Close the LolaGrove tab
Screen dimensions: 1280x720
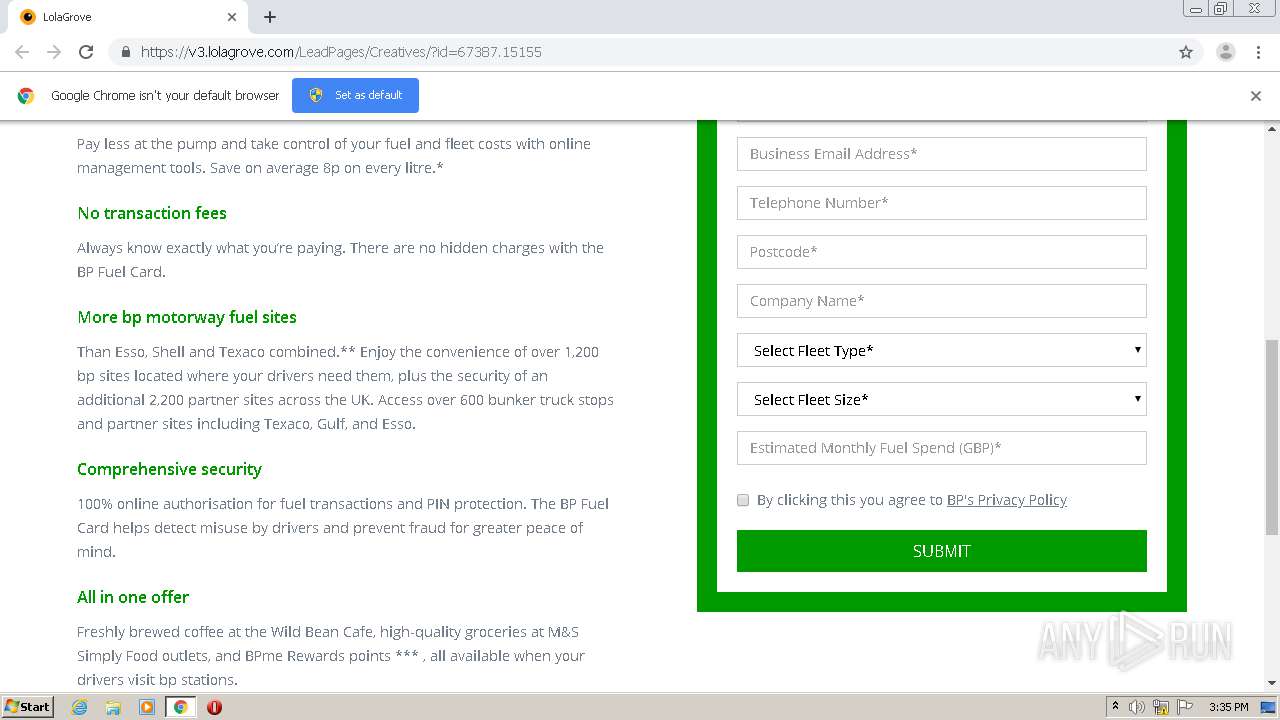click(232, 17)
